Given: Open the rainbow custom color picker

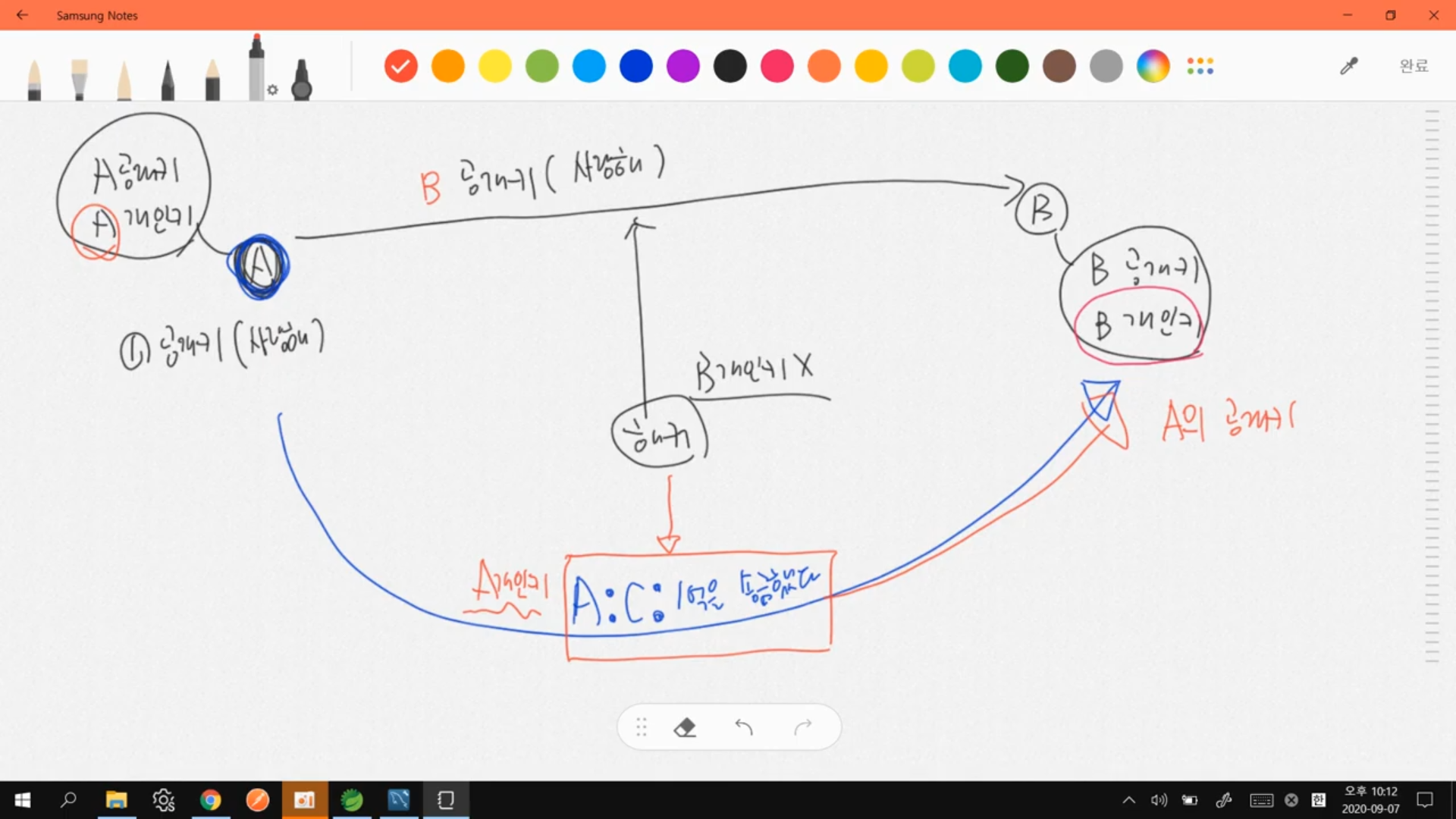Looking at the screenshot, I should click(x=1153, y=67).
